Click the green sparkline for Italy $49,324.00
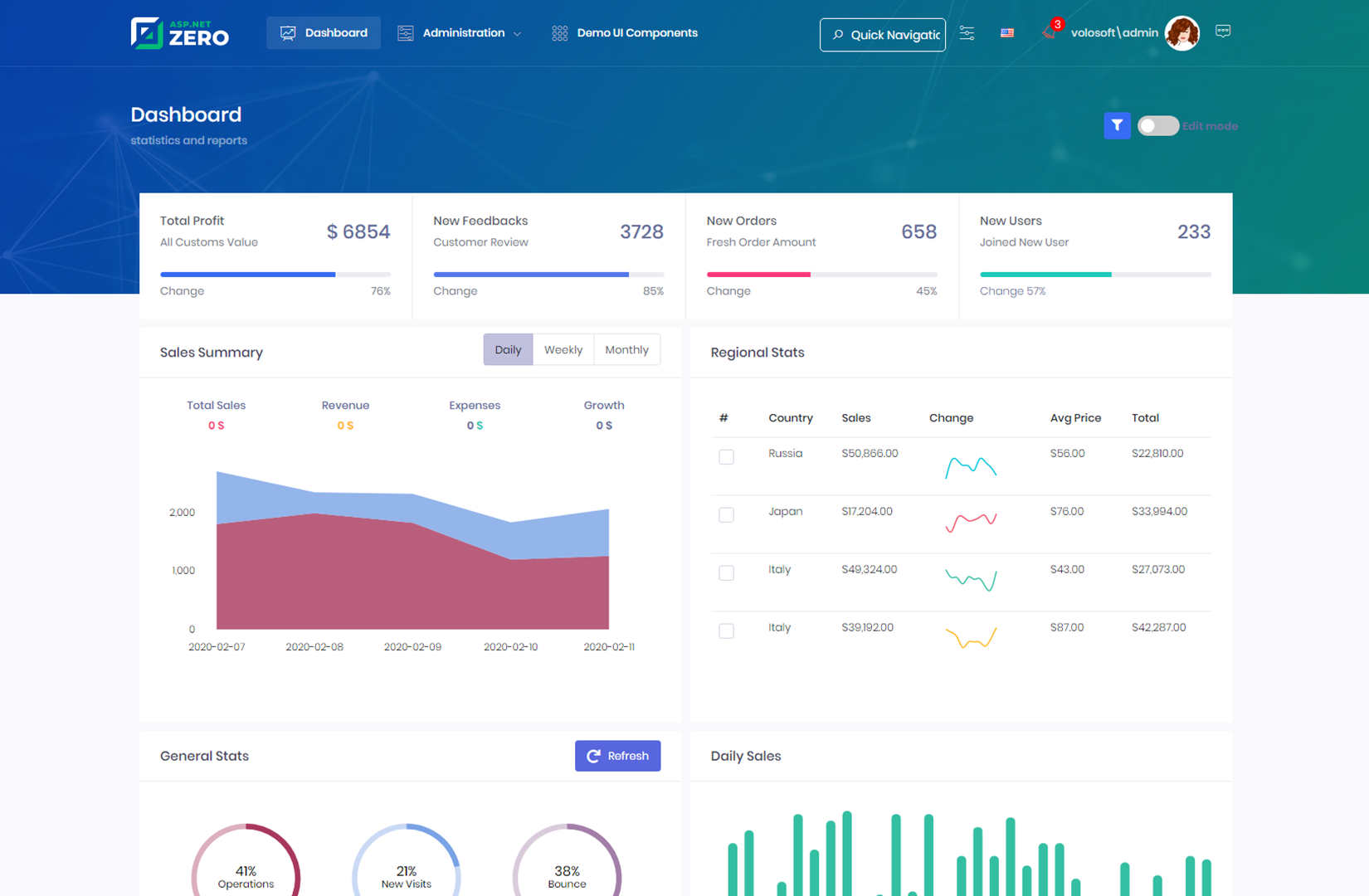 click(x=971, y=579)
